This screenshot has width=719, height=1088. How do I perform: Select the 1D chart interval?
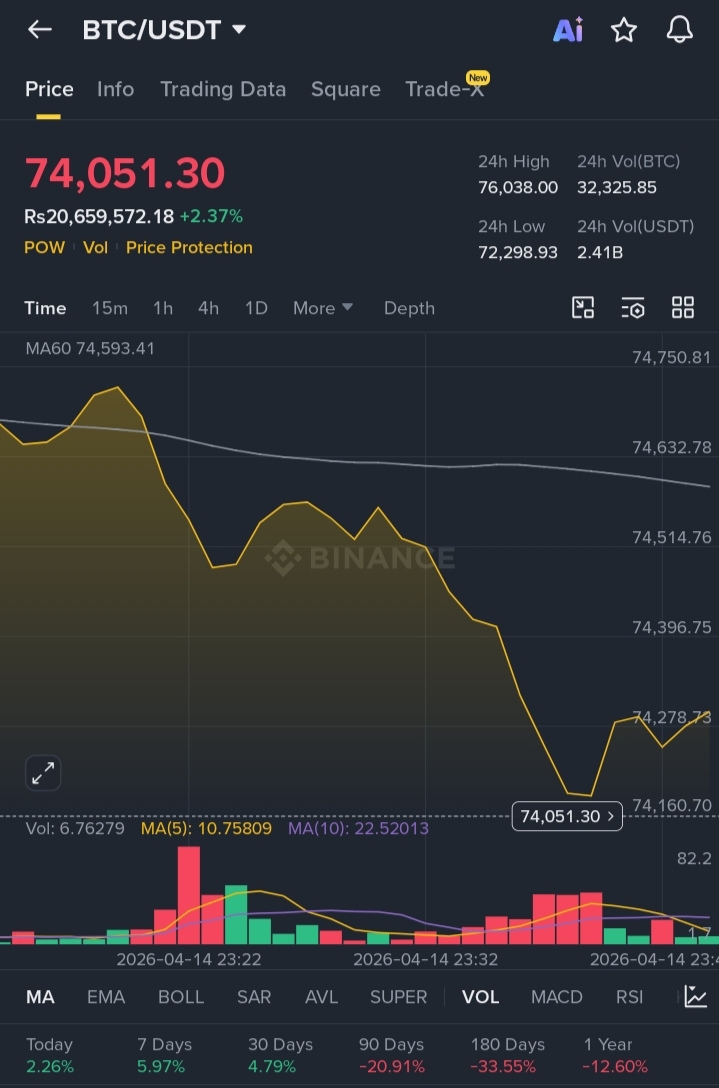[256, 308]
